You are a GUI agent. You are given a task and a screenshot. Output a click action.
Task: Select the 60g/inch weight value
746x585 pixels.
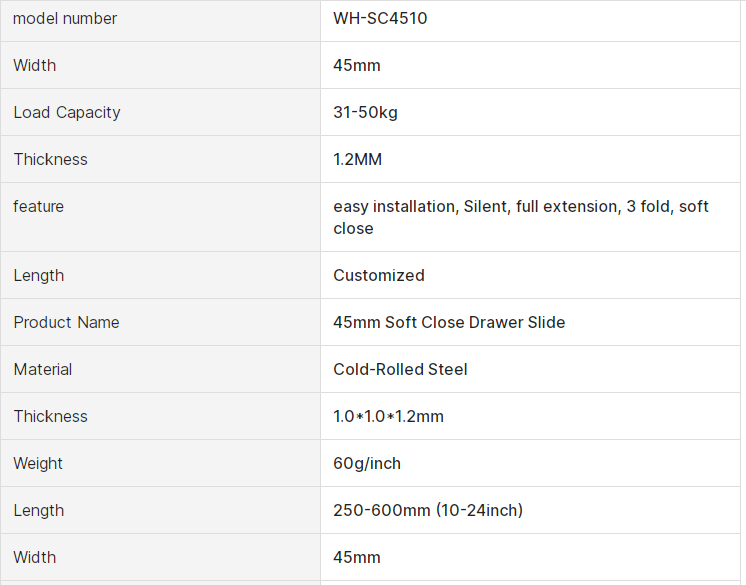point(367,463)
